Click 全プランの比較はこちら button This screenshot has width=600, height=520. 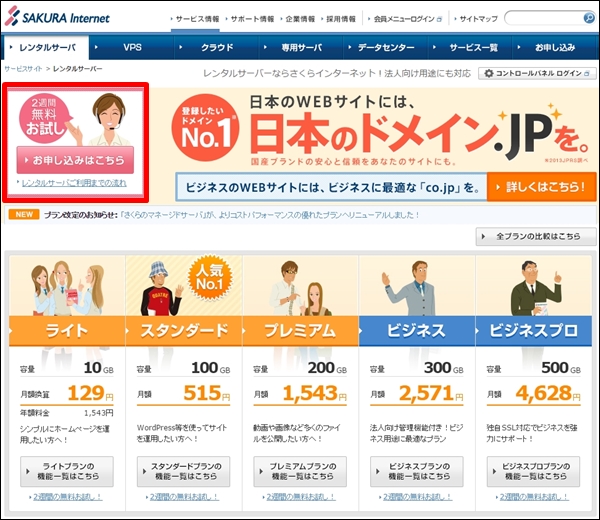point(536,236)
